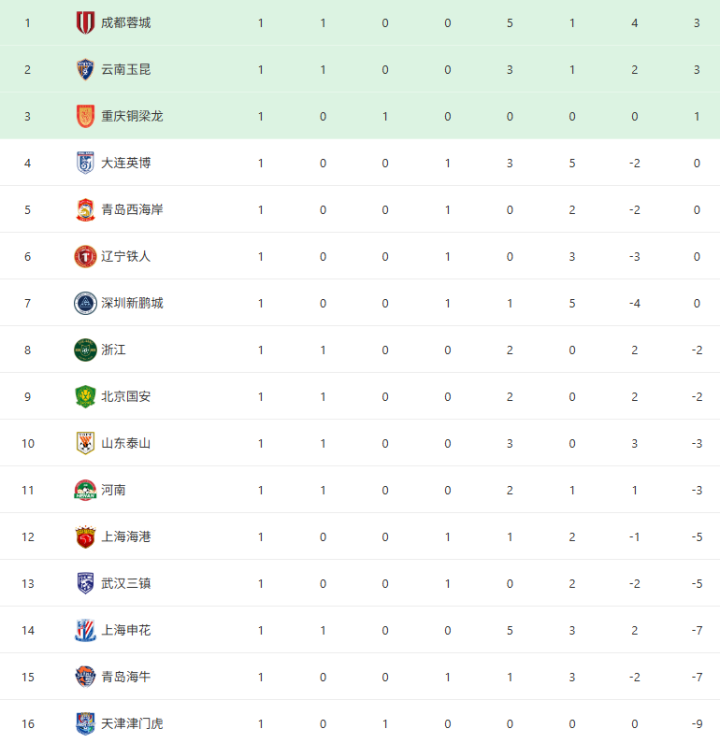The image size is (720, 743).
Task: Go to the 山东泰山 team page link
Action: click(126, 443)
